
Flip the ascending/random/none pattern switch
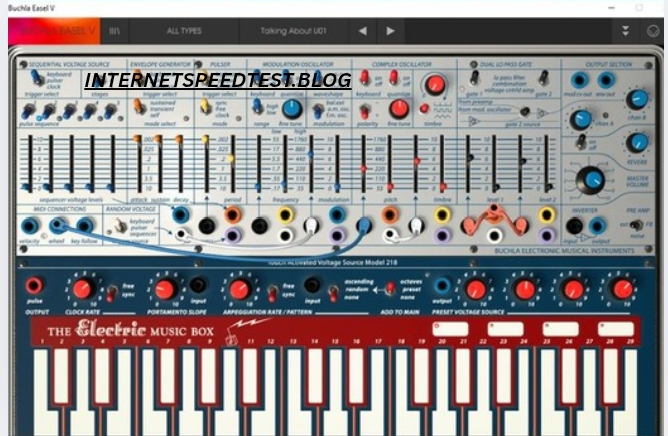click(333, 292)
